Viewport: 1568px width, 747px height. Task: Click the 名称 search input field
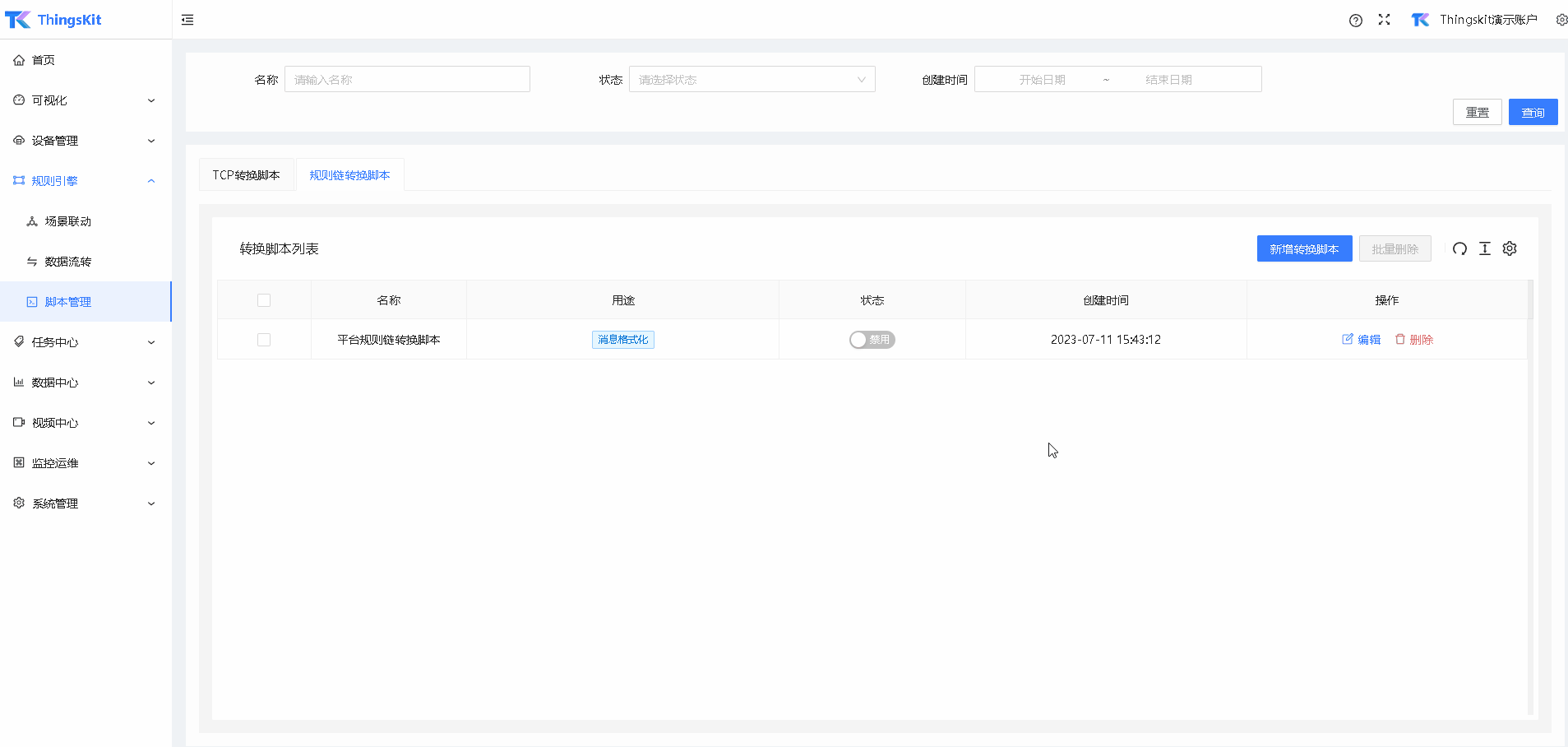click(x=407, y=80)
